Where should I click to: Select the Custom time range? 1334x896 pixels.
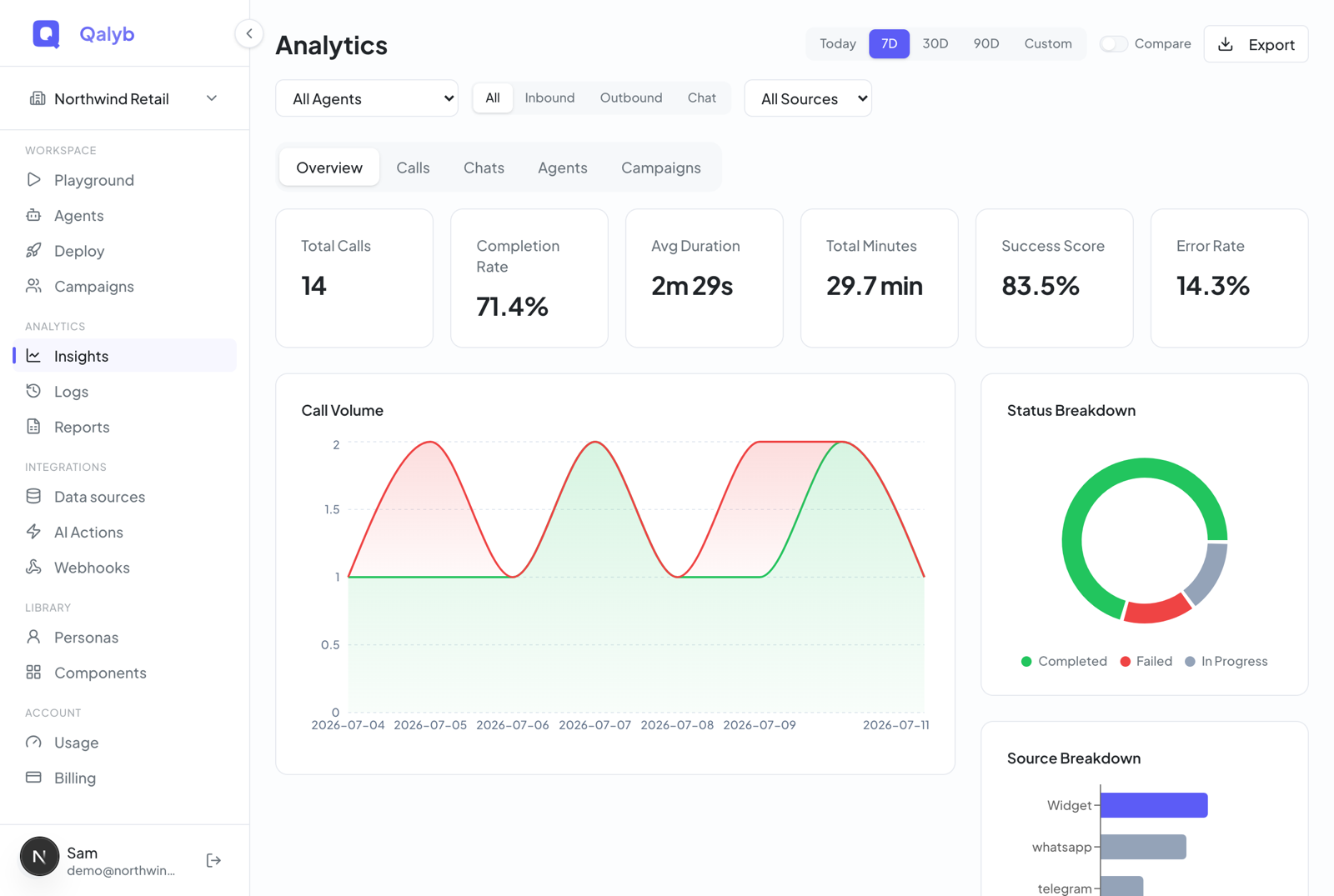1048,43
